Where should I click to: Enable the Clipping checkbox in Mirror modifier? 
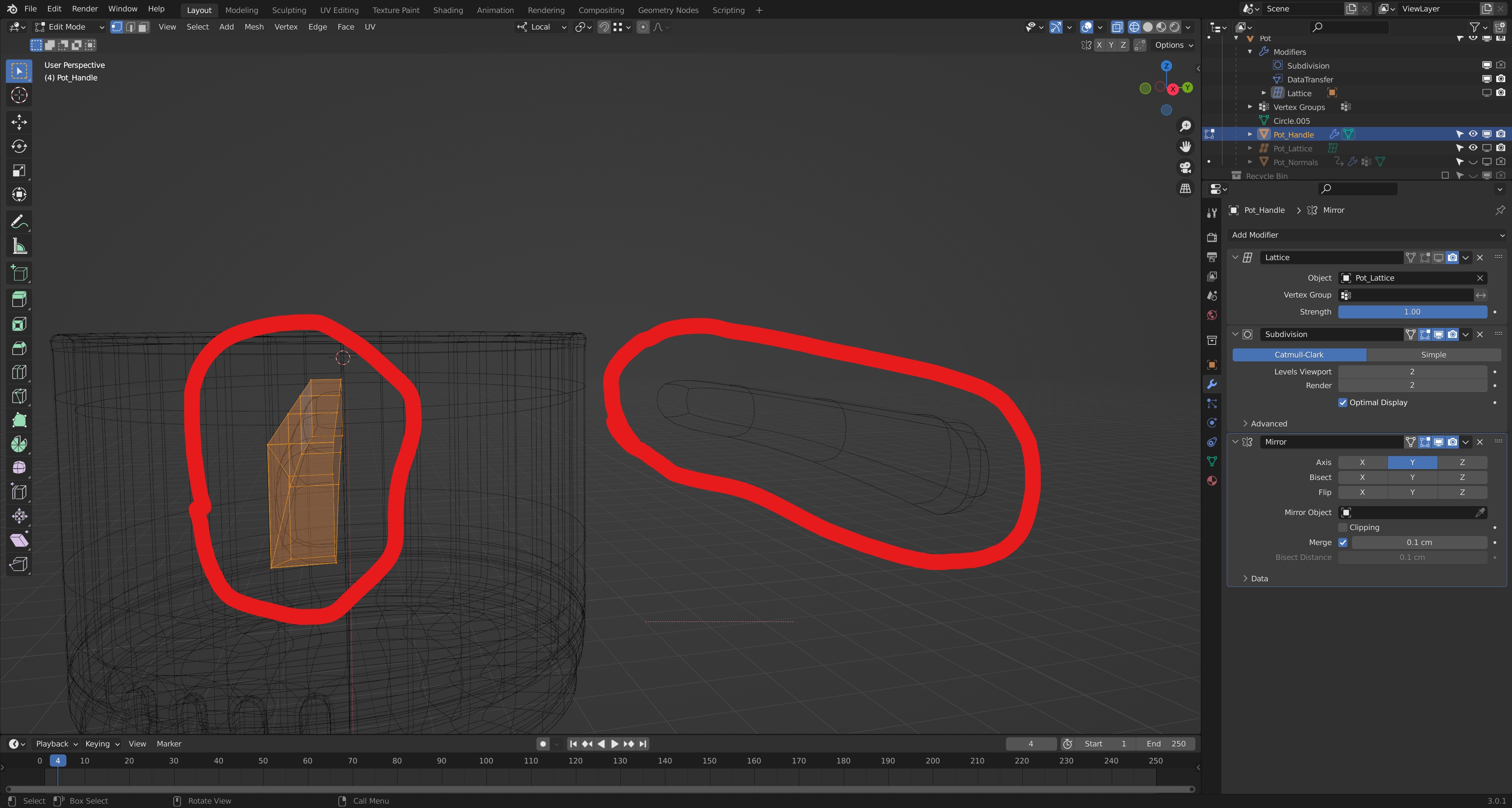(1343, 527)
